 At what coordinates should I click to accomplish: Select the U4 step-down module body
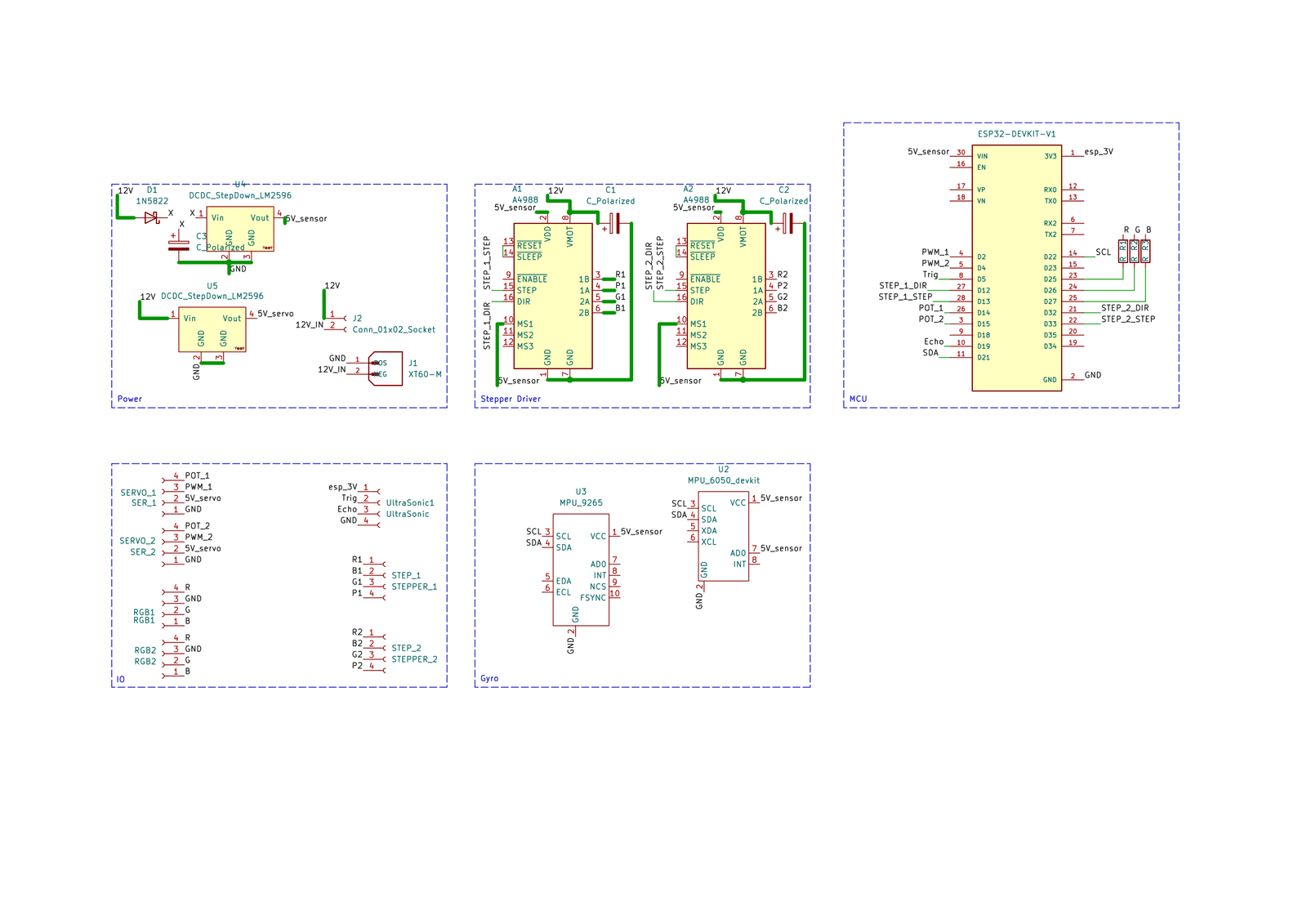240,229
